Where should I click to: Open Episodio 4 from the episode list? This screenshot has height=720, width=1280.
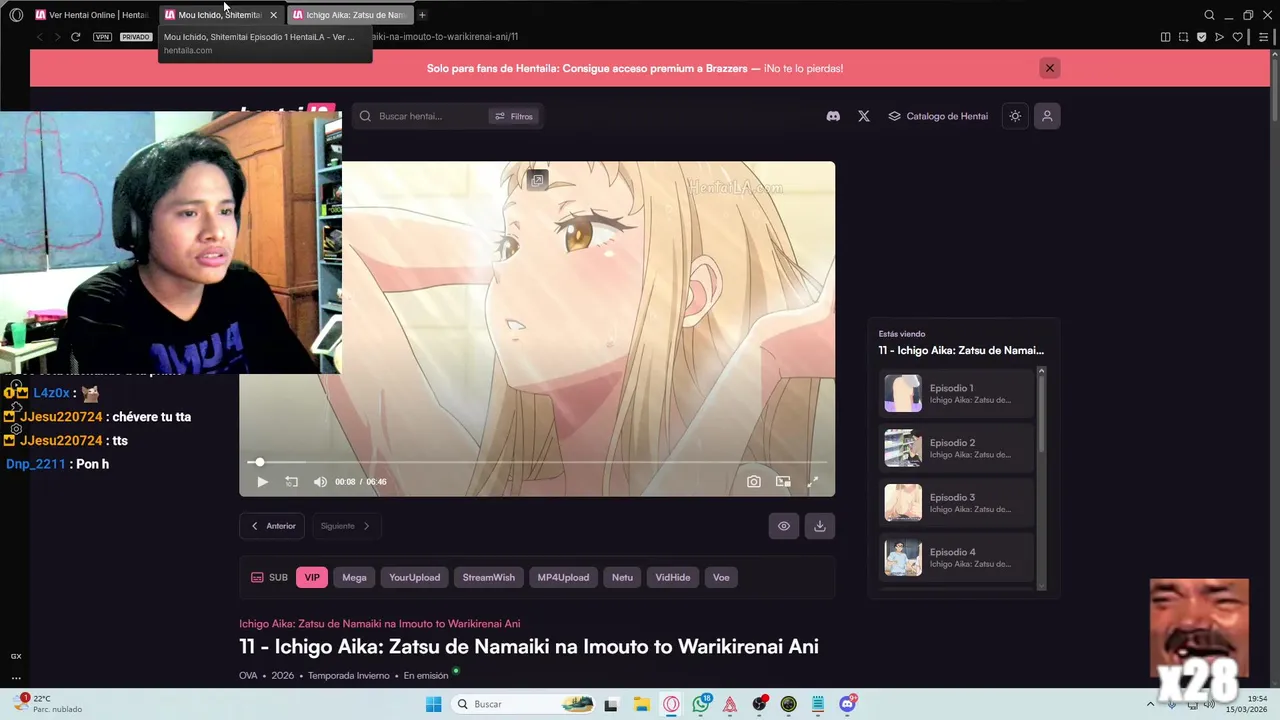pos(957,557)
